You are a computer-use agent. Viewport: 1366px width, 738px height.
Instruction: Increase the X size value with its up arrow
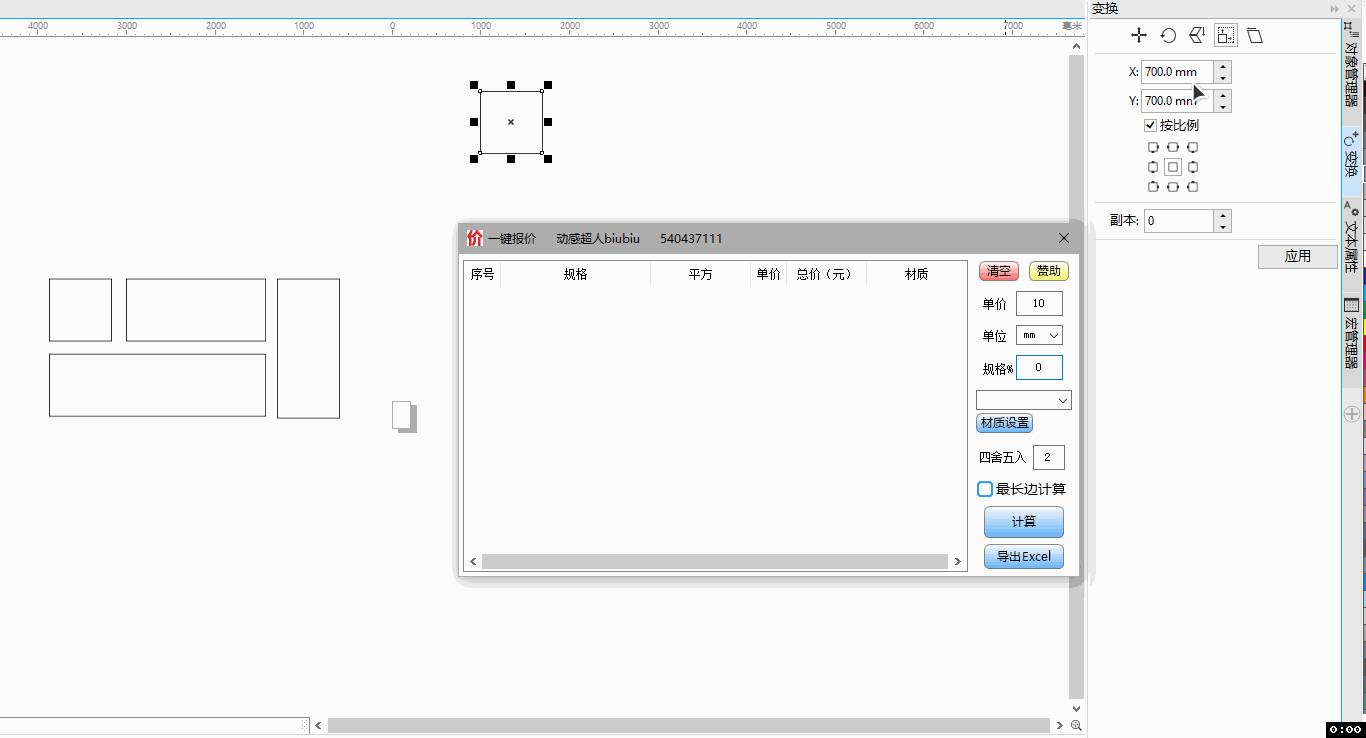(1223, 67)
